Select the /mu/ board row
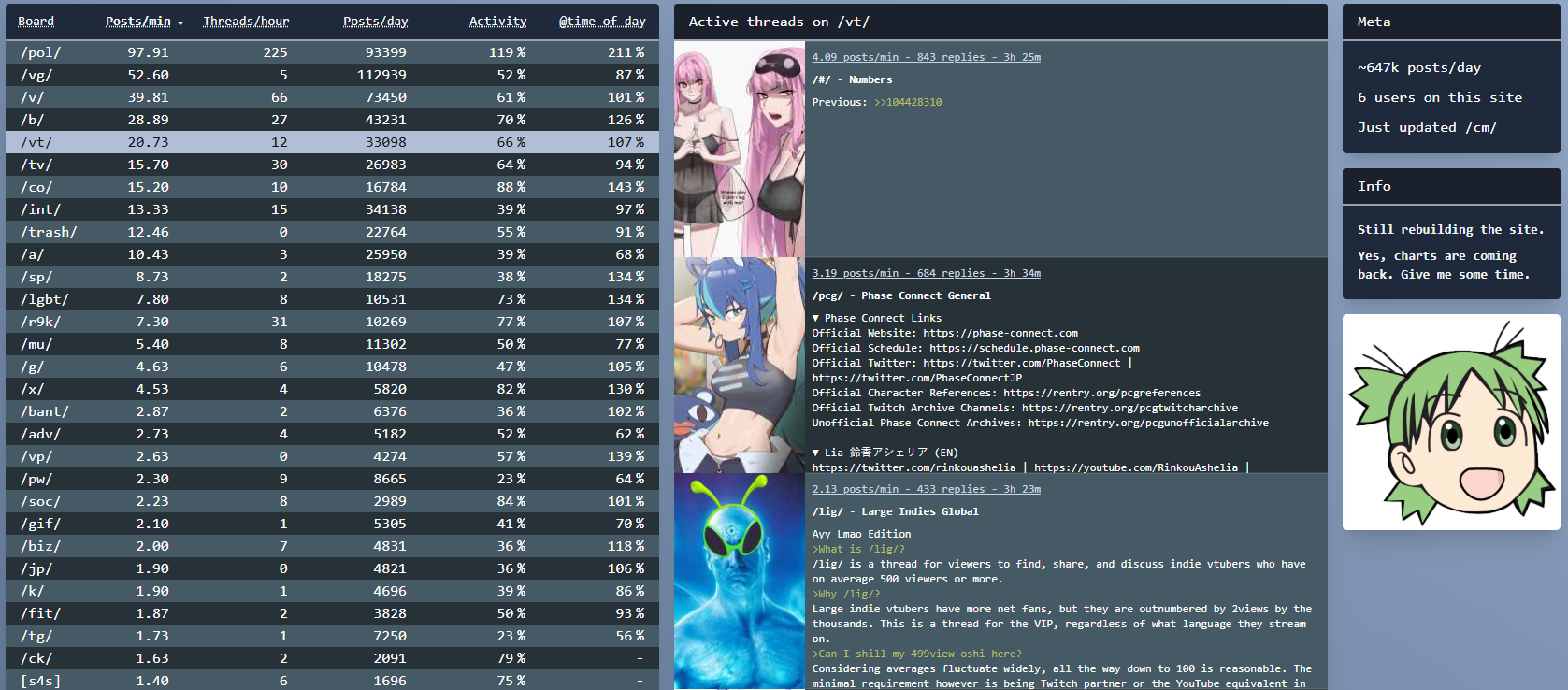The image size is (1568, 690). click(x=332, y=344)
